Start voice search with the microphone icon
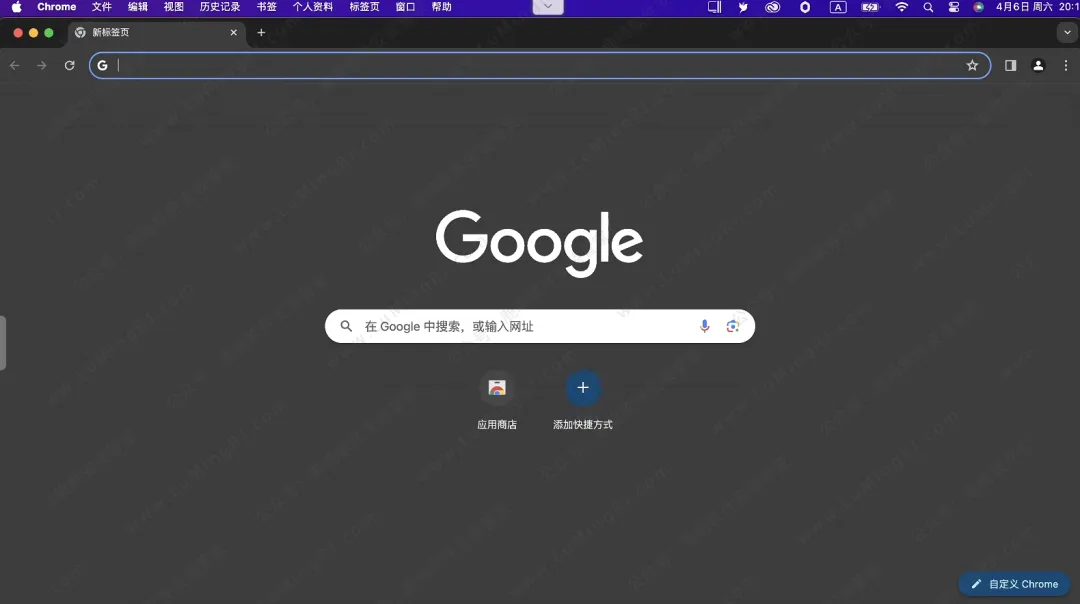The height and width of the screenshot is (604, 1080). coord(704,326)
